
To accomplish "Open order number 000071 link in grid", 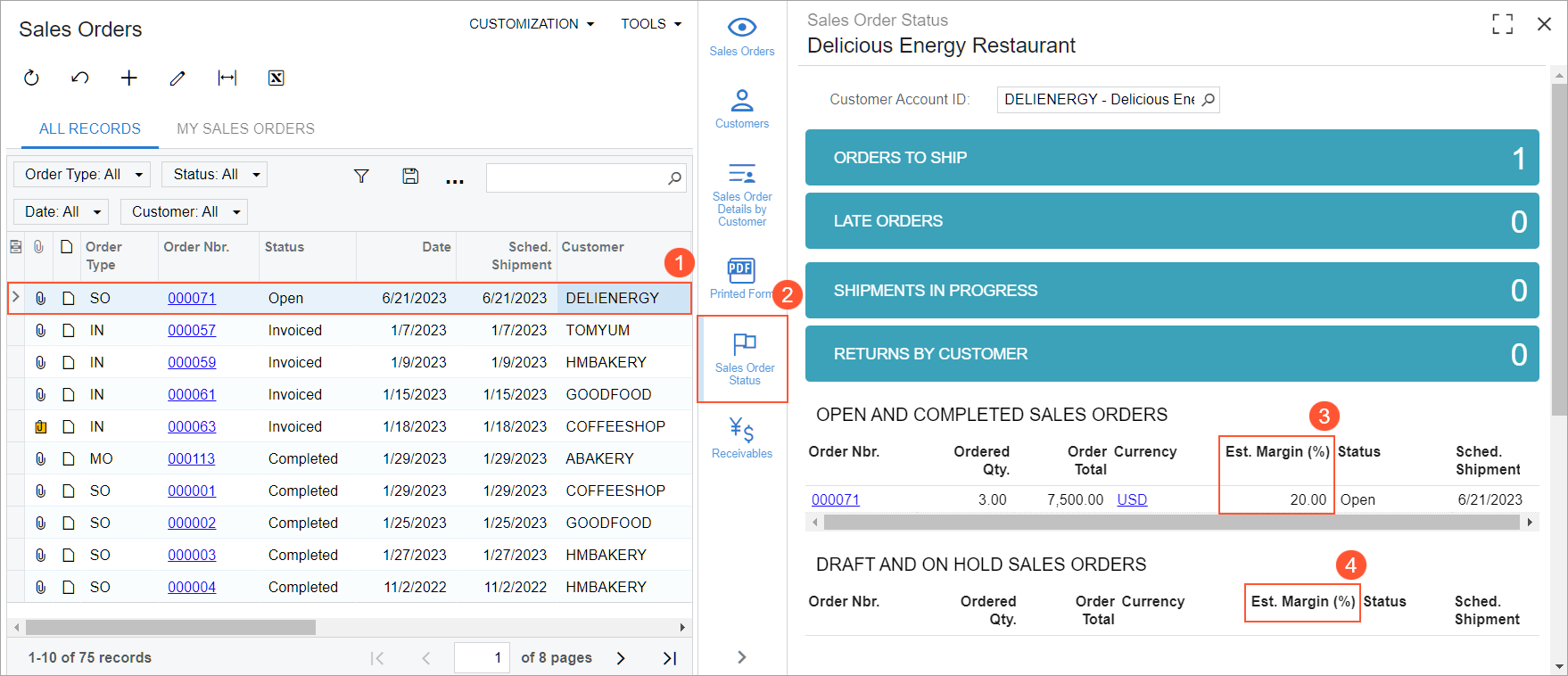I will click(192, 299).
